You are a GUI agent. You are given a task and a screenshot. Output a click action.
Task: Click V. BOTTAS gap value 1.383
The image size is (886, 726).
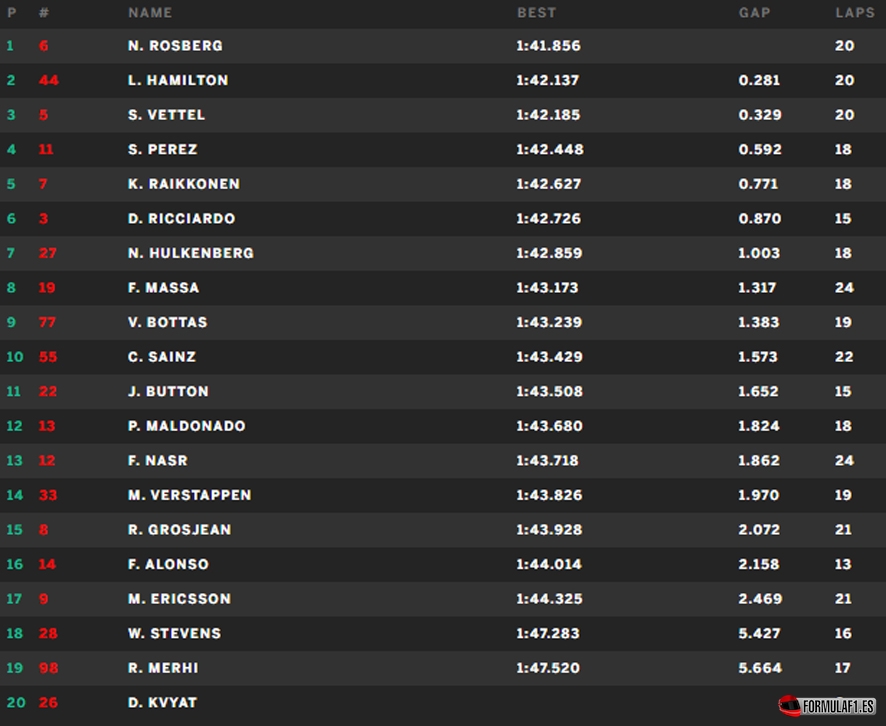point(758,322)
